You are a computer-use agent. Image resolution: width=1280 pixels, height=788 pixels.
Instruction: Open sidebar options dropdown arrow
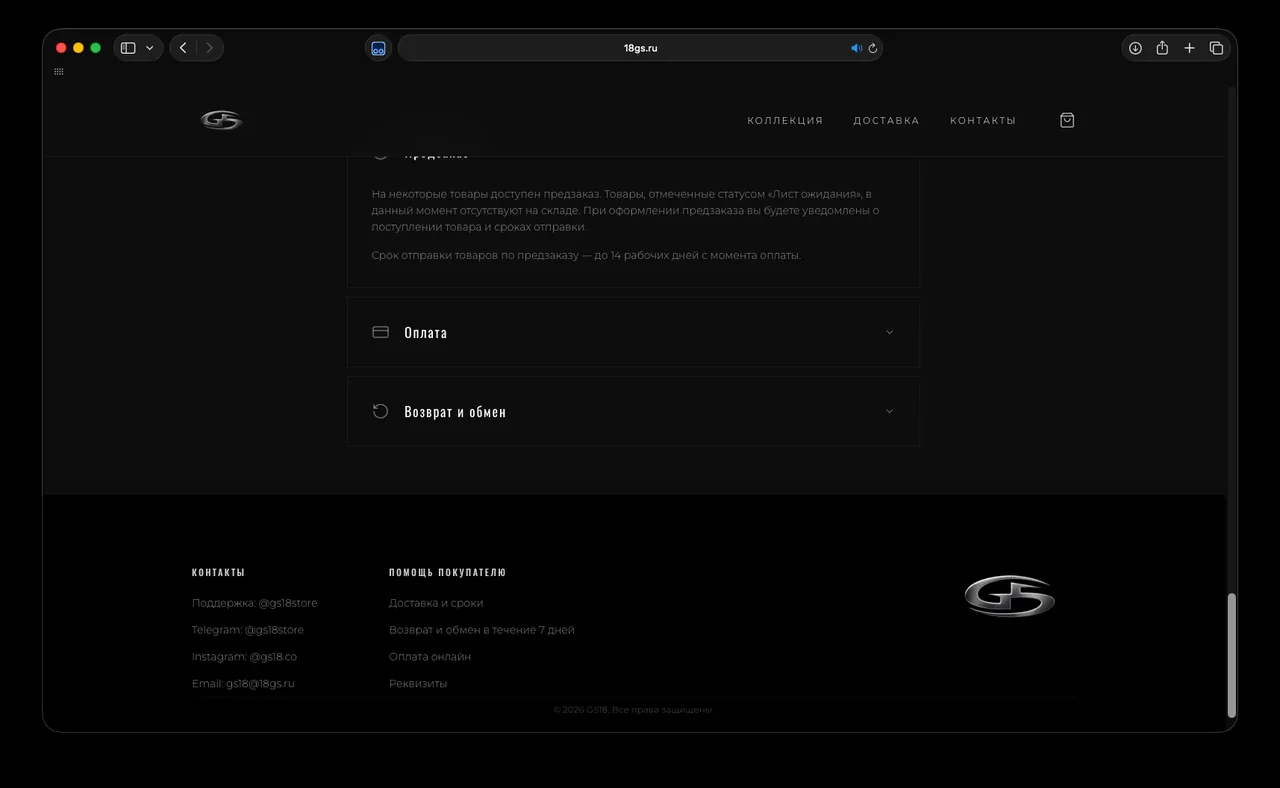pos(150,48)
